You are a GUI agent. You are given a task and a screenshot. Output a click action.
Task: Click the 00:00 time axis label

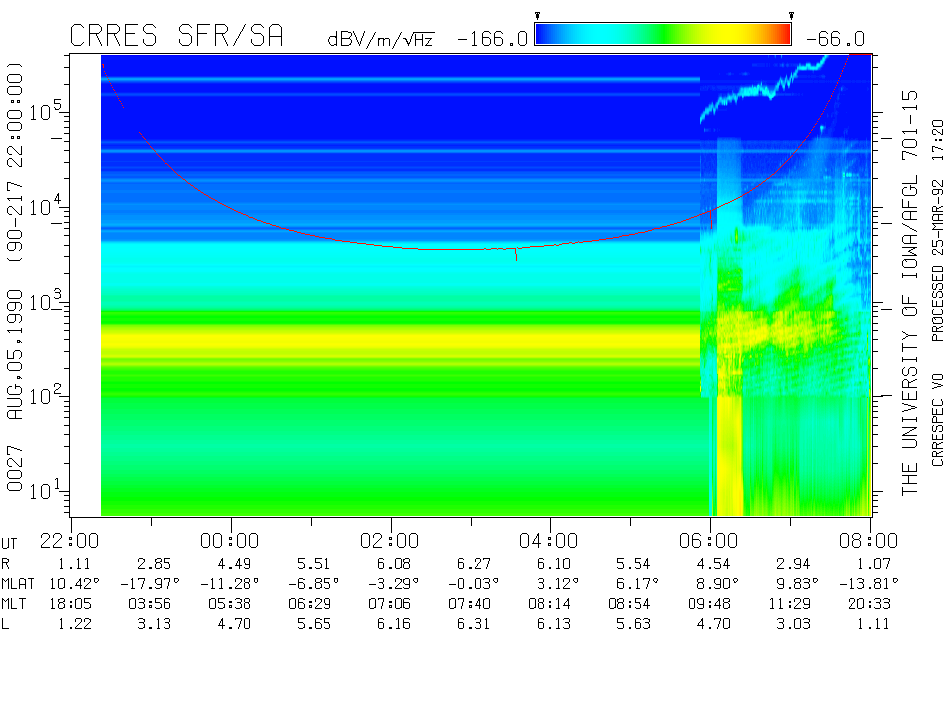(x=231, y=541)
